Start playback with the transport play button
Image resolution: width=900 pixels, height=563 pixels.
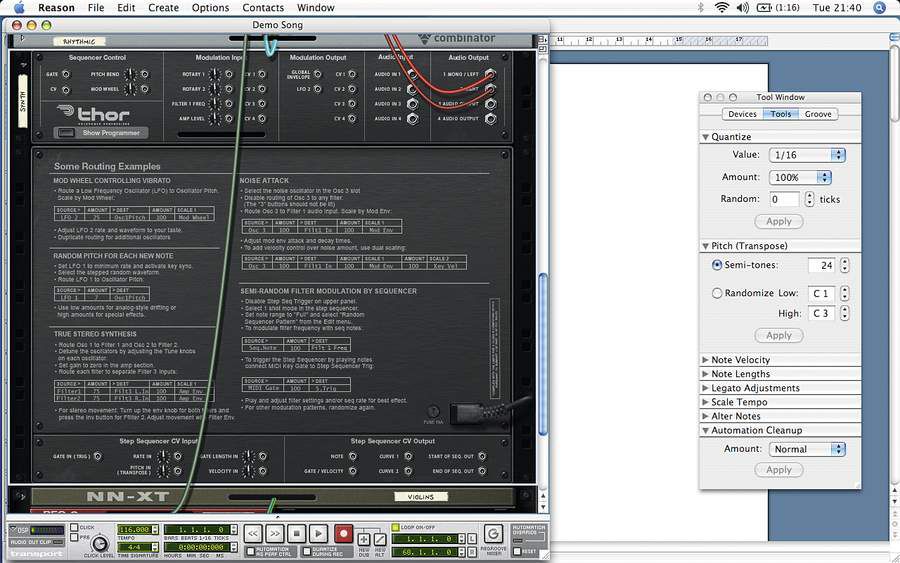(319, 534)
